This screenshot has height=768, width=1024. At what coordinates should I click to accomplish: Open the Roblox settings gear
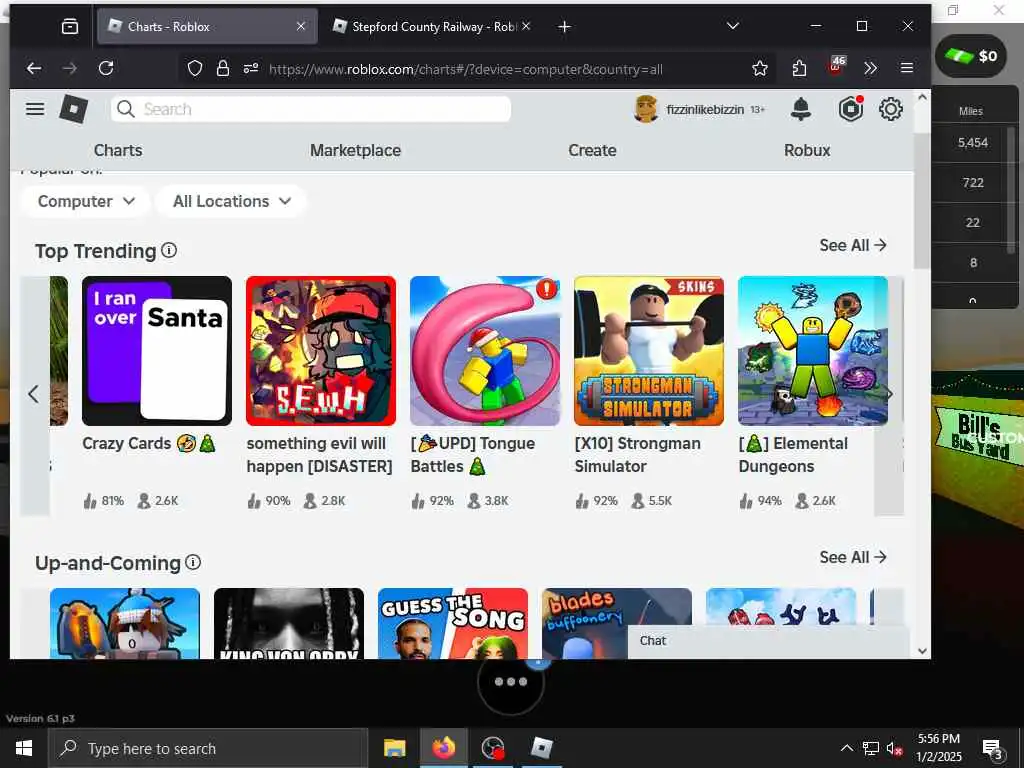click(891, 109)
